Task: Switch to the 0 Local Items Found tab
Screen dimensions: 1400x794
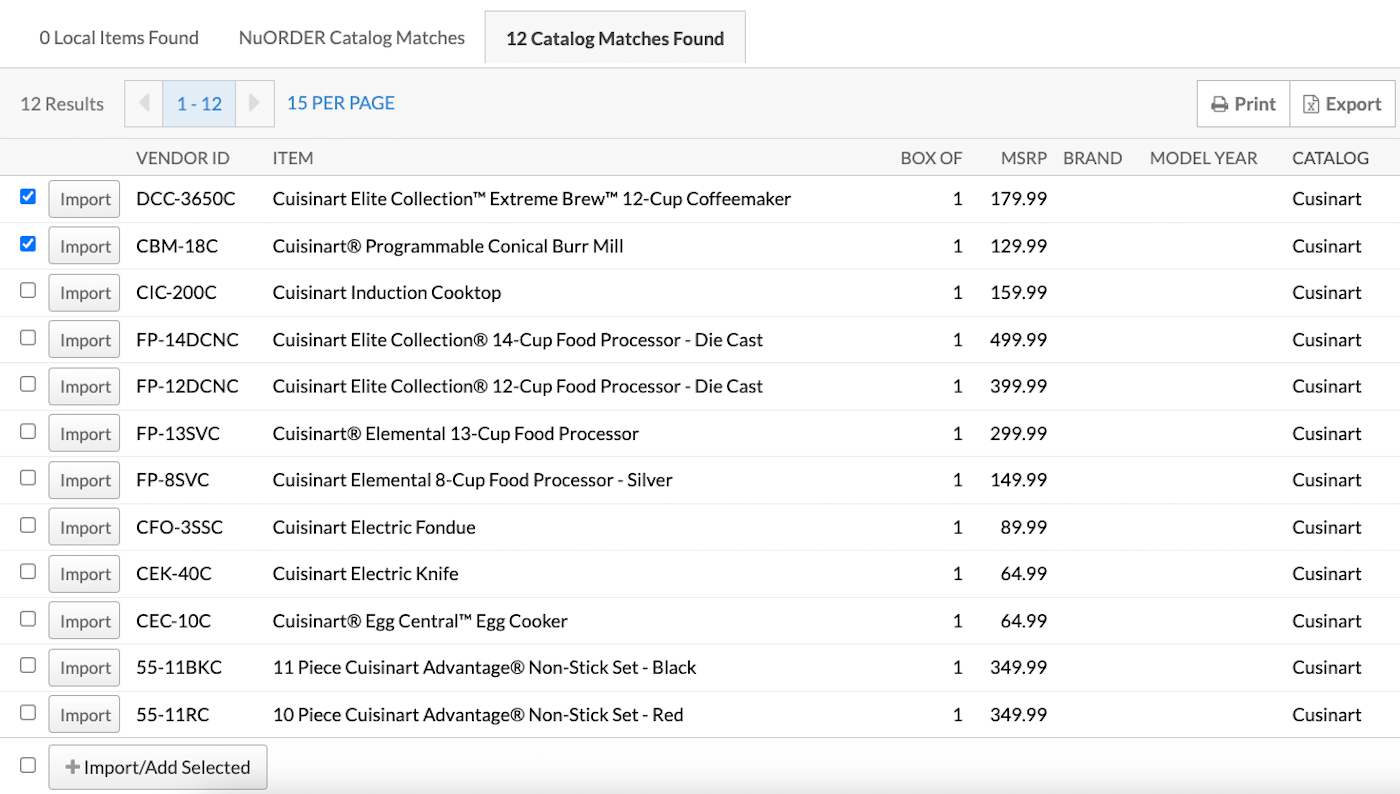Action: pos(118,37)
